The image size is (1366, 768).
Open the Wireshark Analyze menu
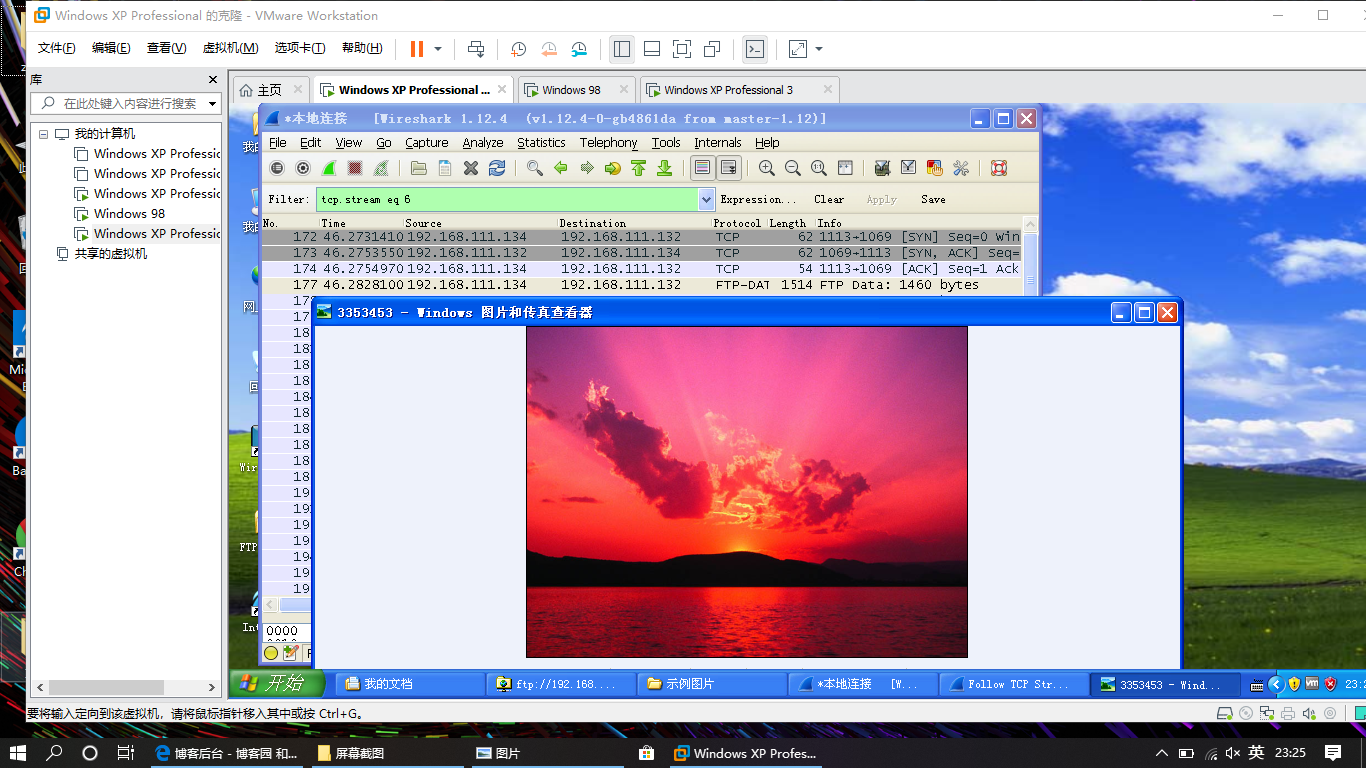(483, 143)
